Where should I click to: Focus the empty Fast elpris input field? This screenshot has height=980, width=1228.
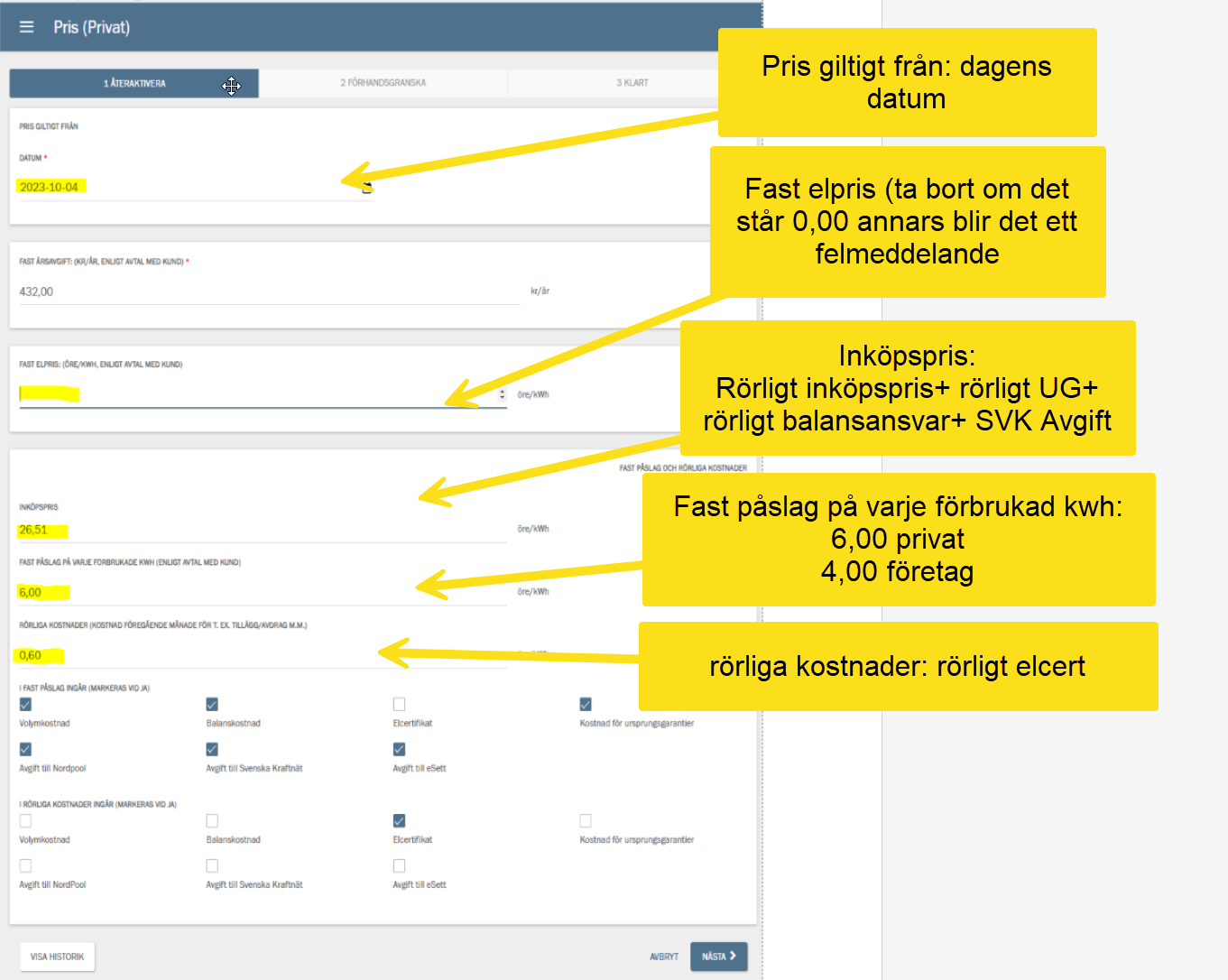coord(253,394)
